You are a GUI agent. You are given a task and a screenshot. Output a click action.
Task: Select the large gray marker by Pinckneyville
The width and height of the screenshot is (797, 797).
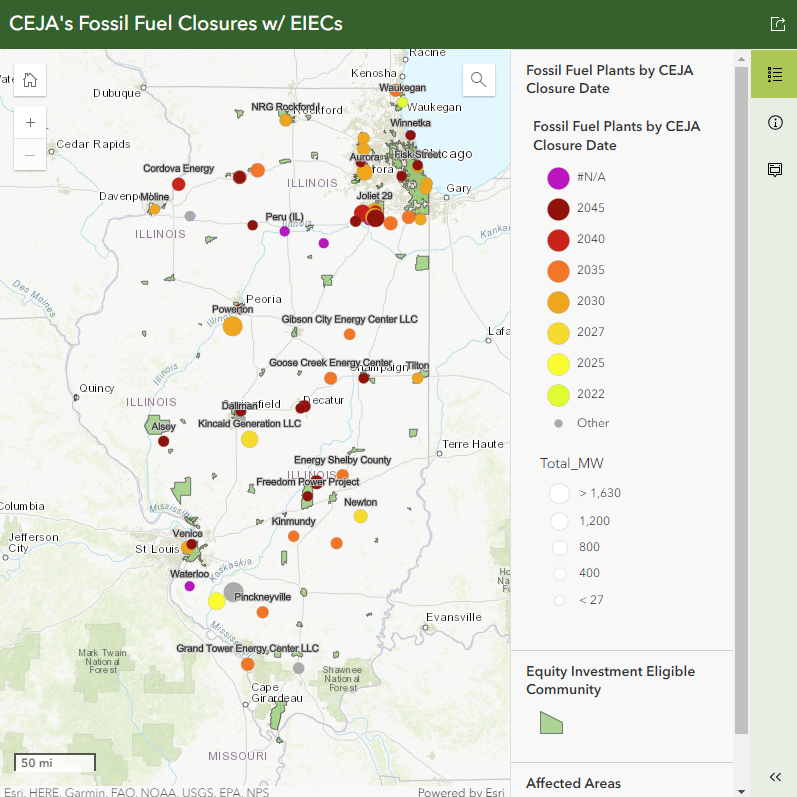(233, 592)
